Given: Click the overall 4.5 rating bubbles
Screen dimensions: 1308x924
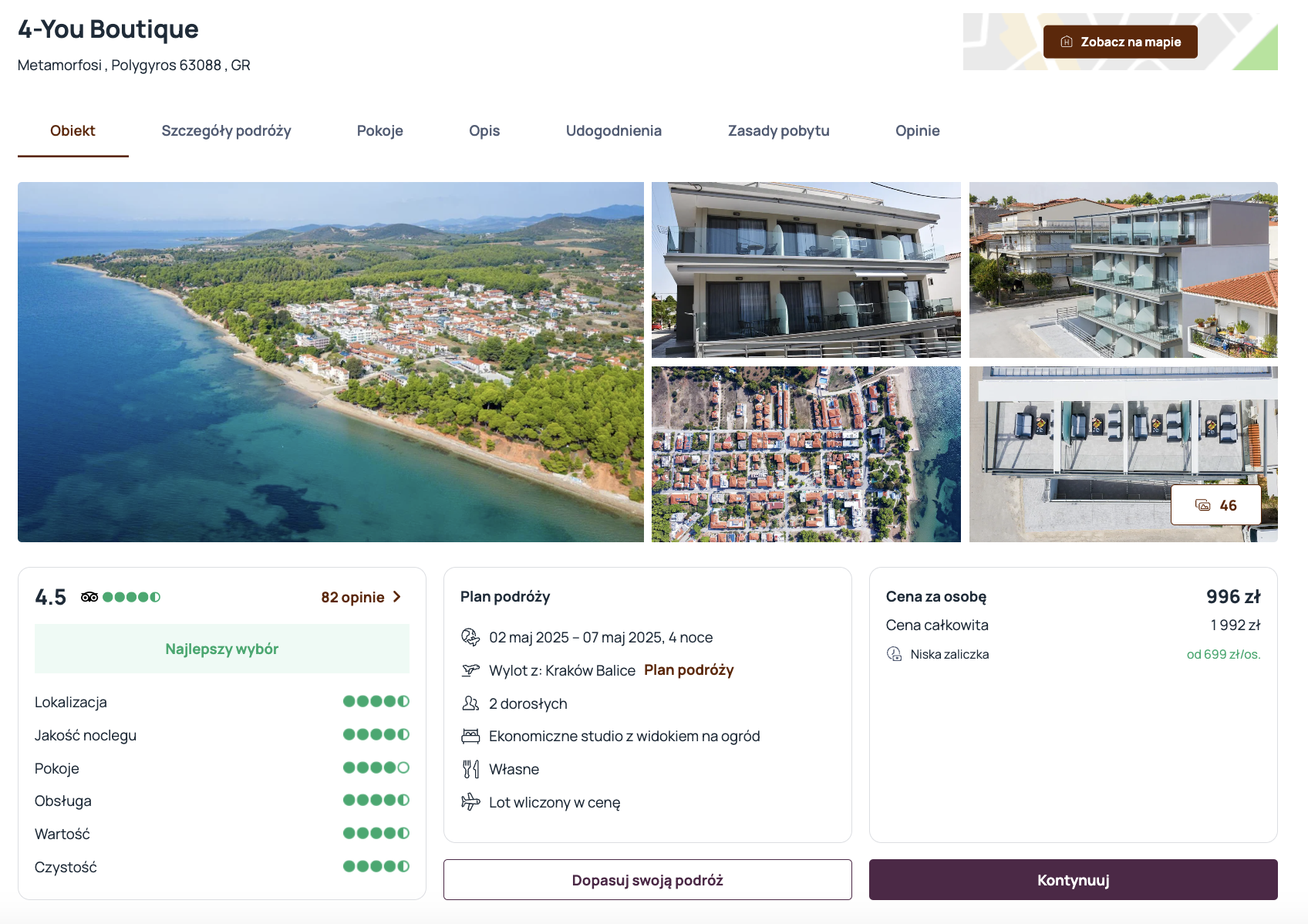Looking at the screenshot, I should coord(131,597).
